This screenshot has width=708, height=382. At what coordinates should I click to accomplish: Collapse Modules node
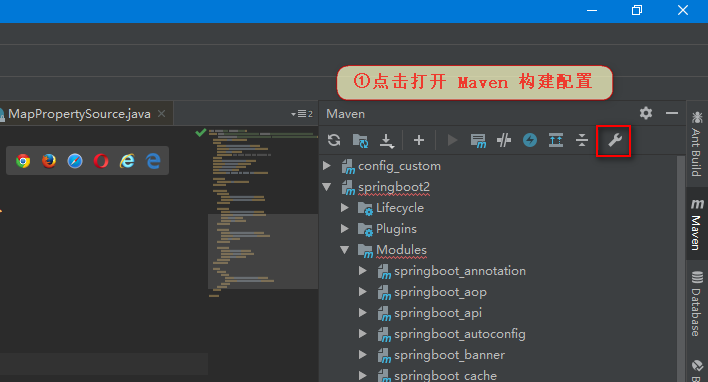click(345, 249)
